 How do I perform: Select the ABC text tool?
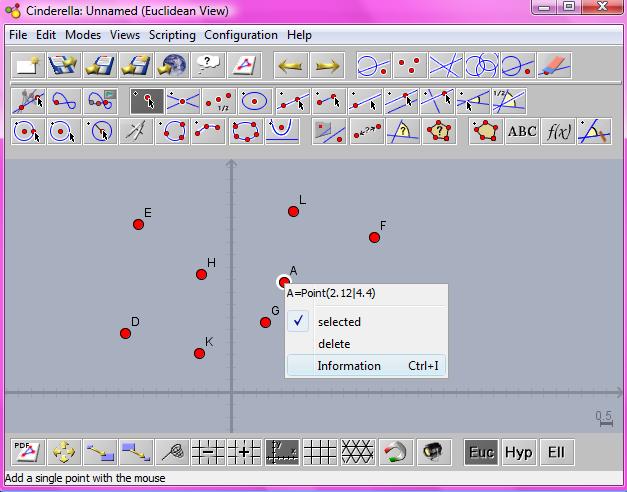pos(522,132)
